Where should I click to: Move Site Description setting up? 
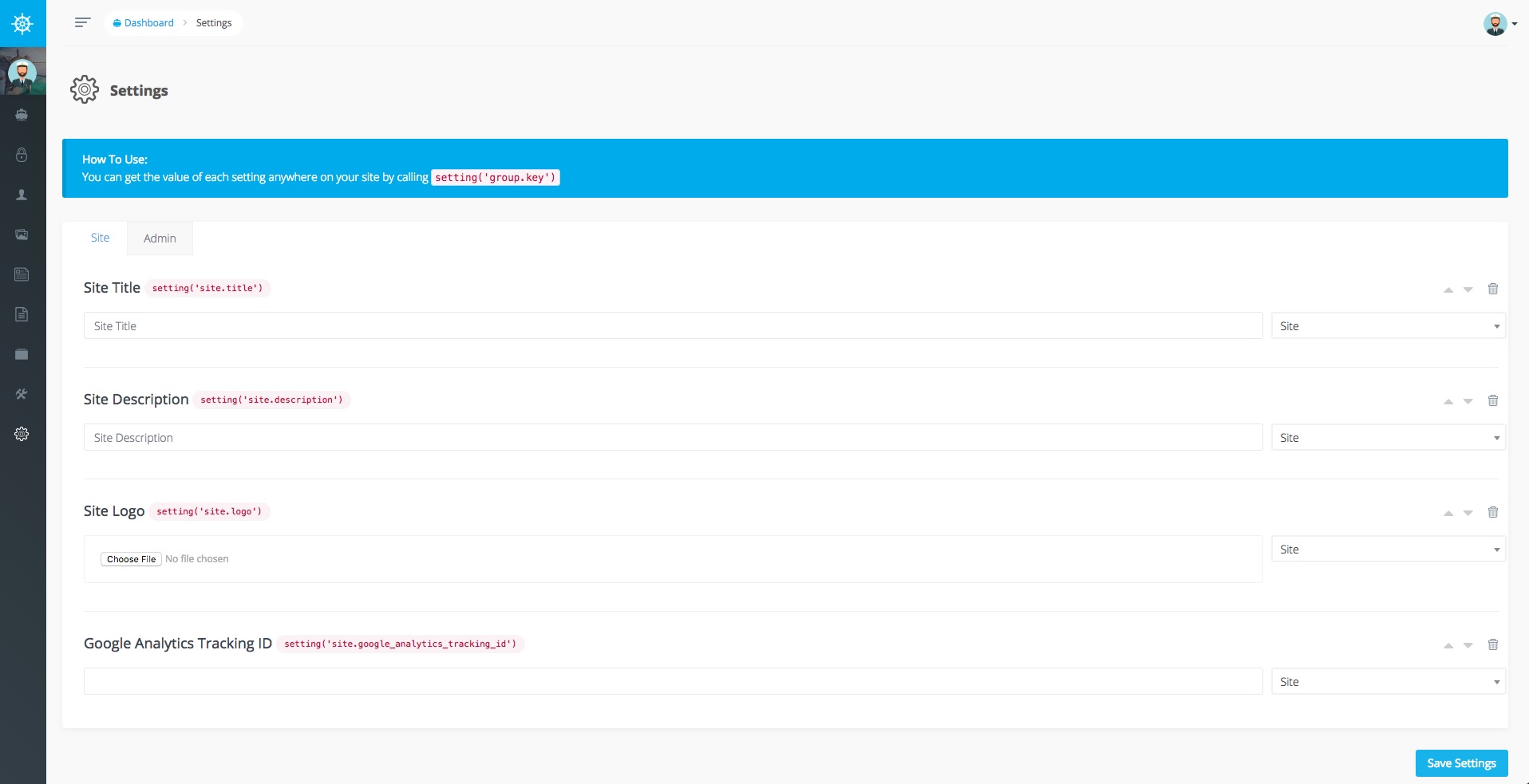(x=1448, y=401)
